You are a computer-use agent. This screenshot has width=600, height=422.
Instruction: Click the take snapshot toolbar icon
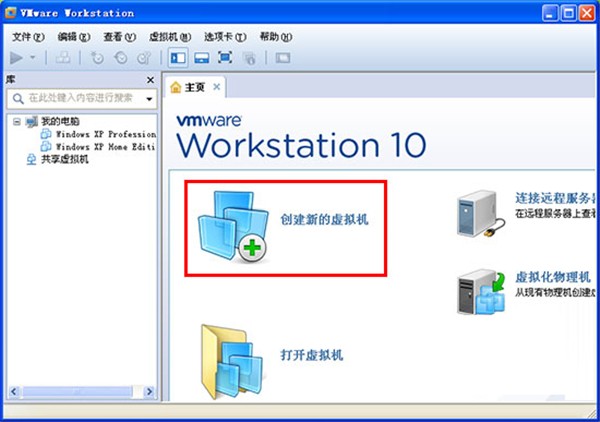pos(97,58)
